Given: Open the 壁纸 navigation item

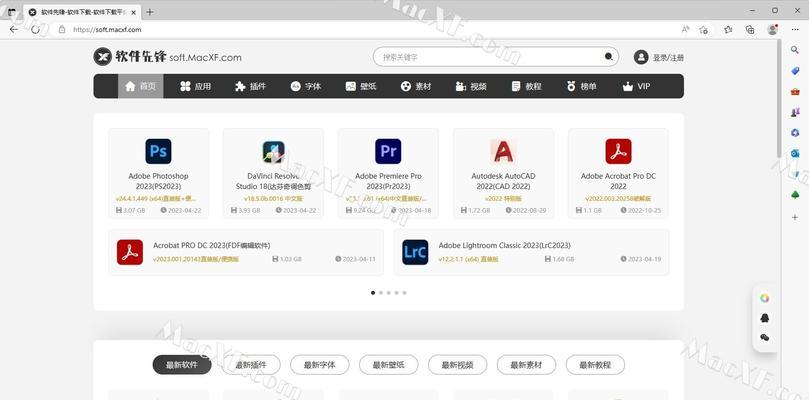Looking at the screenshot, I should point(361,86).
